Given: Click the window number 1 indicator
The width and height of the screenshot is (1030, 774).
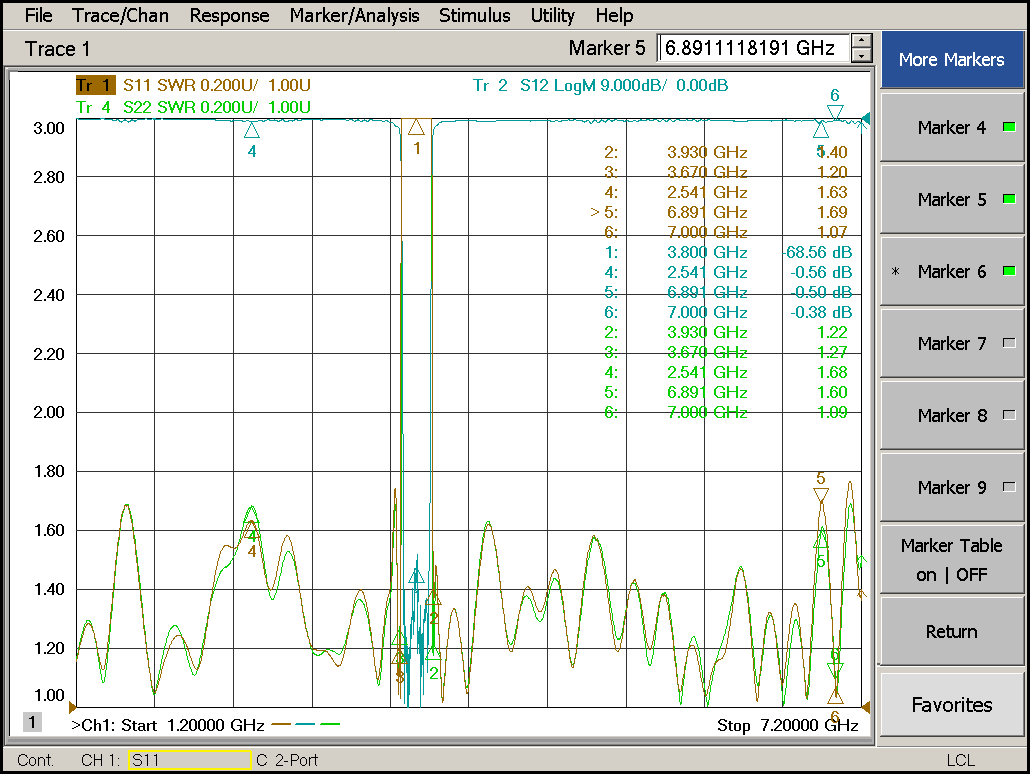Looking at the screenshot, I should click(32, 722).
